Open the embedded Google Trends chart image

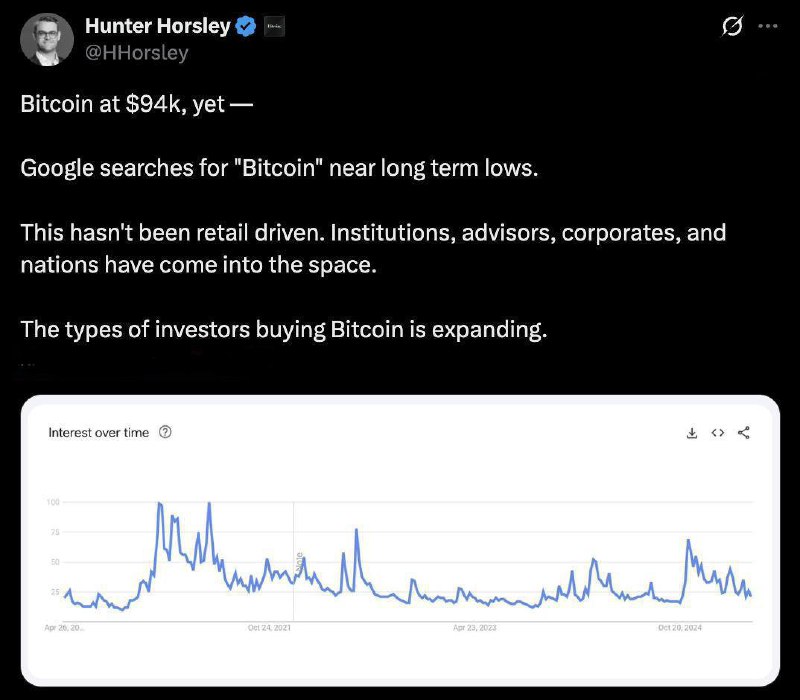pyautogui.click(x=400, y=541)
